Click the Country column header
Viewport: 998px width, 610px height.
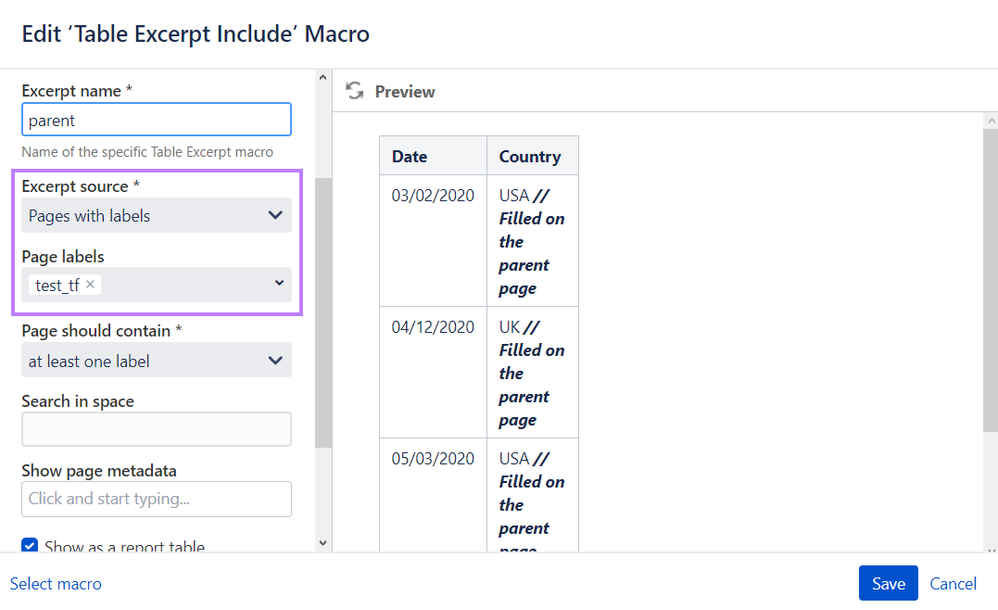pyautogui.click(x=530, y=156)
